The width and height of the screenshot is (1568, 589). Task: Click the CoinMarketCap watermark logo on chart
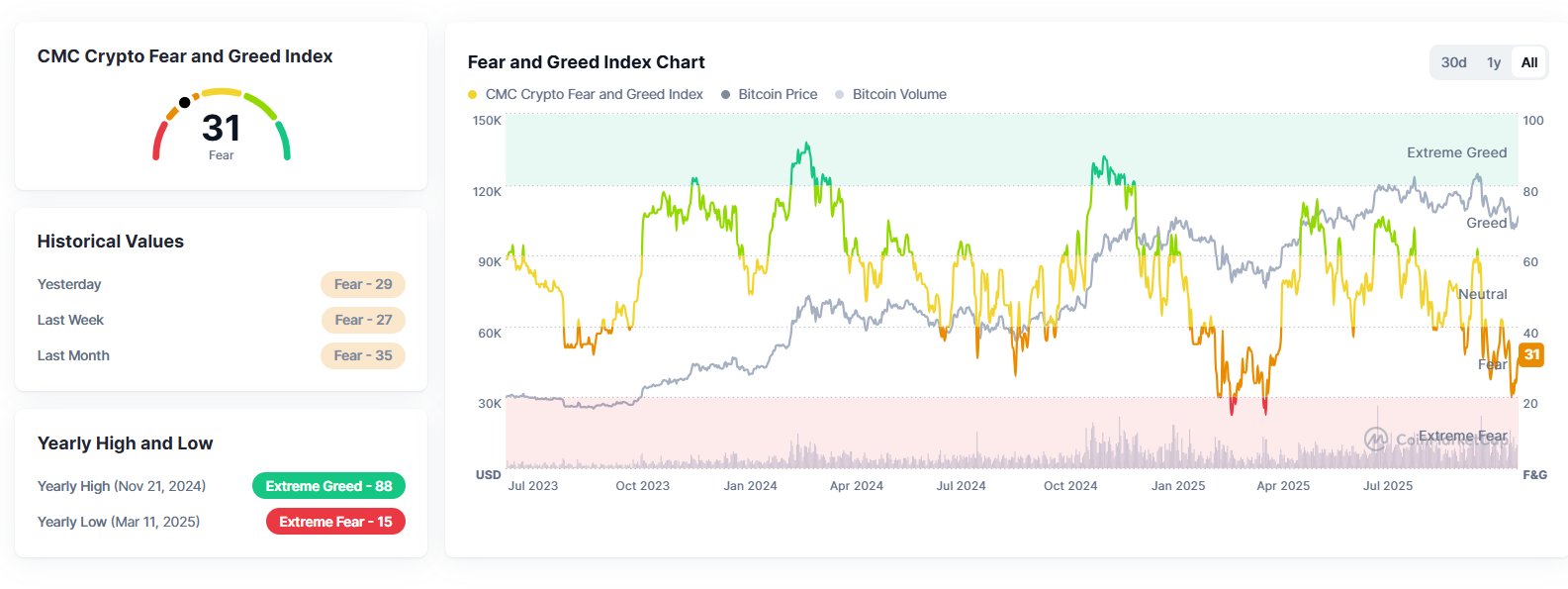[1376, 439]
